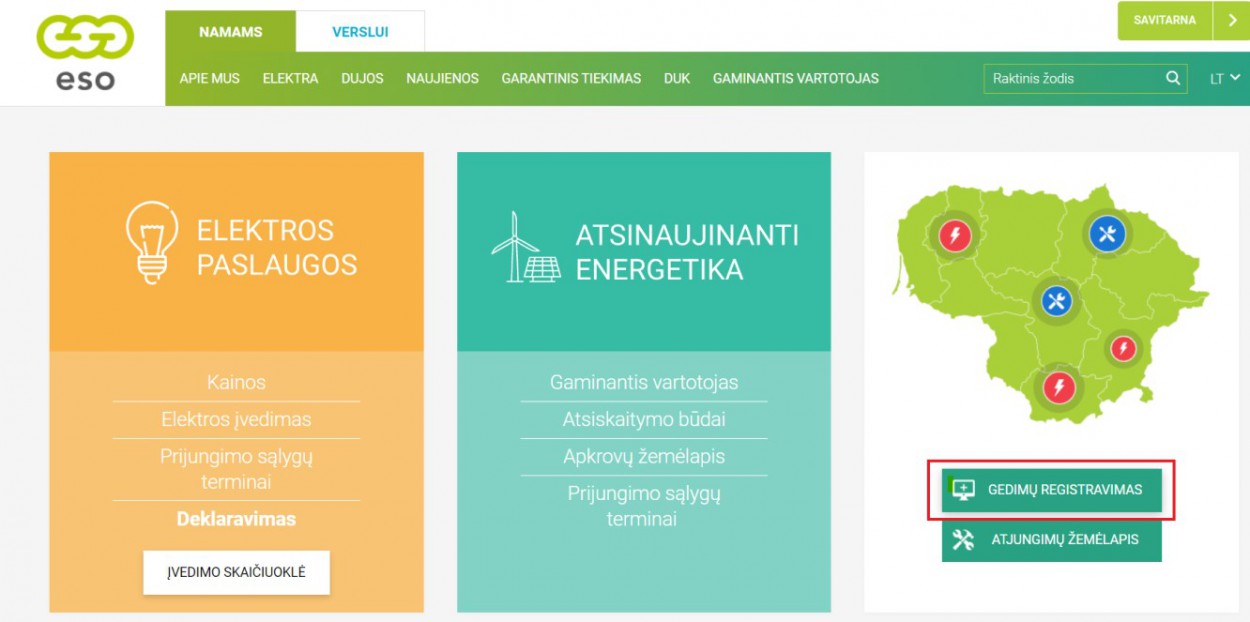Screen dimensions: 1250x622
Task: Click the southern red lightning outage marker
Action: pos(1058,386)
